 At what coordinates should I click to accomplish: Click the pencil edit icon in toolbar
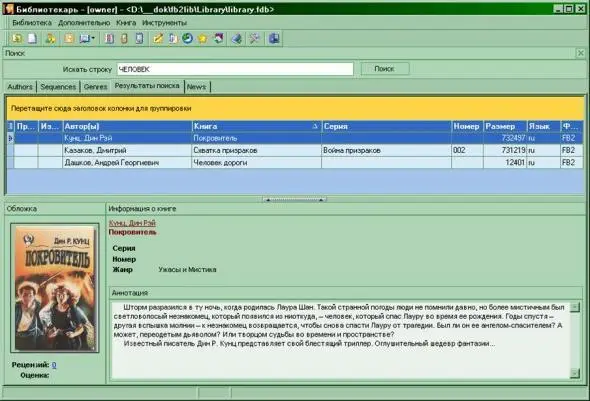coord(158,38)
